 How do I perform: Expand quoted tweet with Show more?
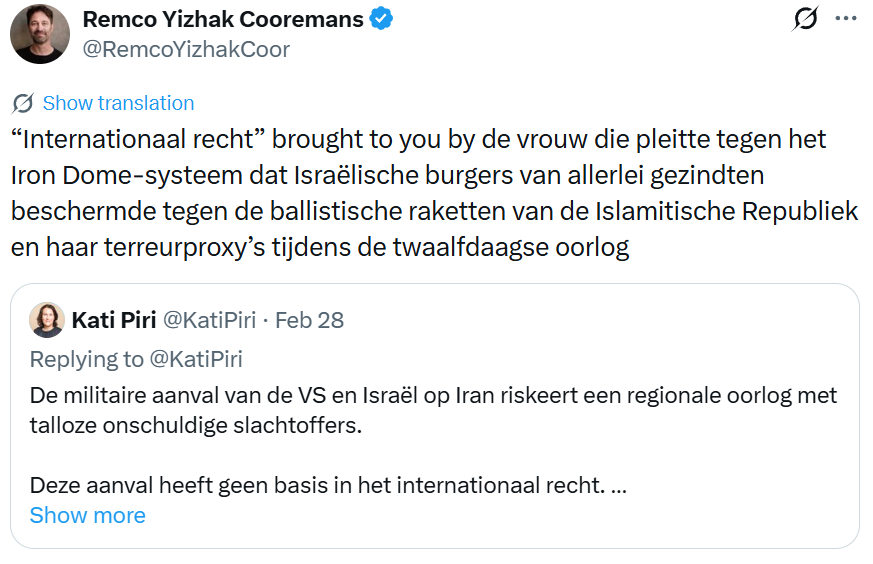[x=88, y=515]
